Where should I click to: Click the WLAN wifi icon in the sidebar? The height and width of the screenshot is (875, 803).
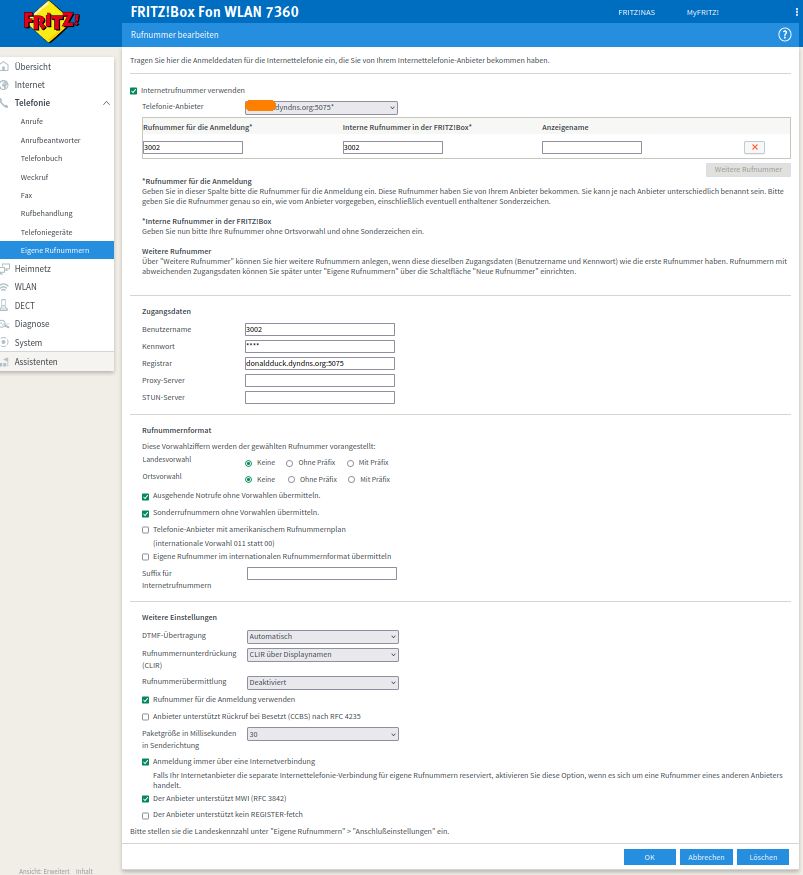tap(5, 287)
